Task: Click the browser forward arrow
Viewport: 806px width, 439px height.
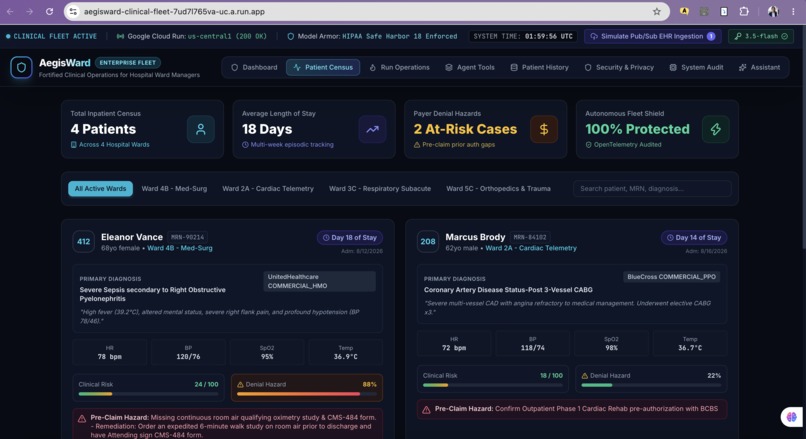Action: coord(29,11)
